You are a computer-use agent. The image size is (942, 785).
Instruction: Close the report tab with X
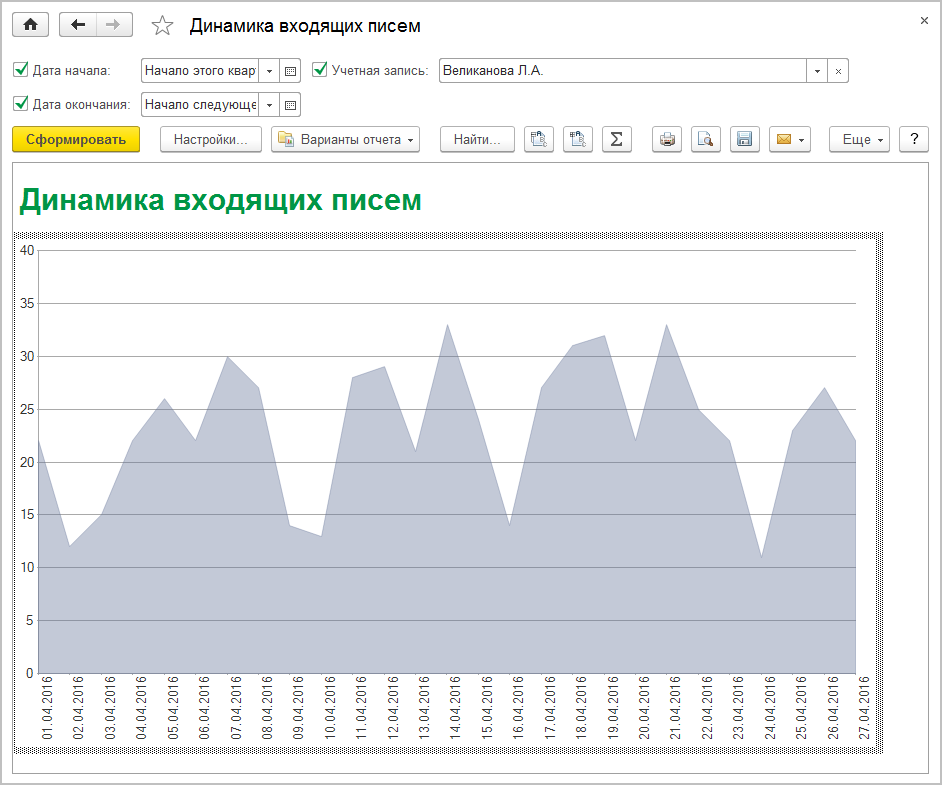pyautogui.click(x=924, y=21)
